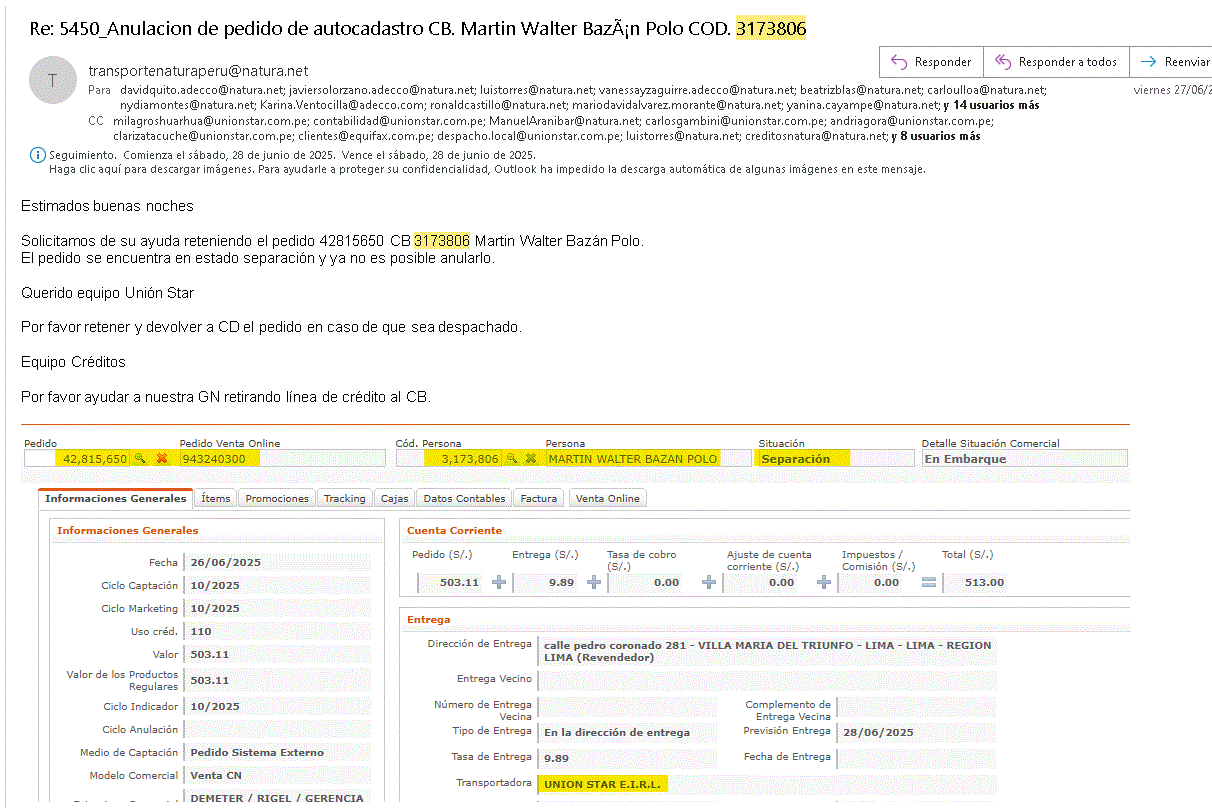Click the magnifier icon next to Cód. Persona
Viewport: 1212px width, 808px height.
click(511, 458)
